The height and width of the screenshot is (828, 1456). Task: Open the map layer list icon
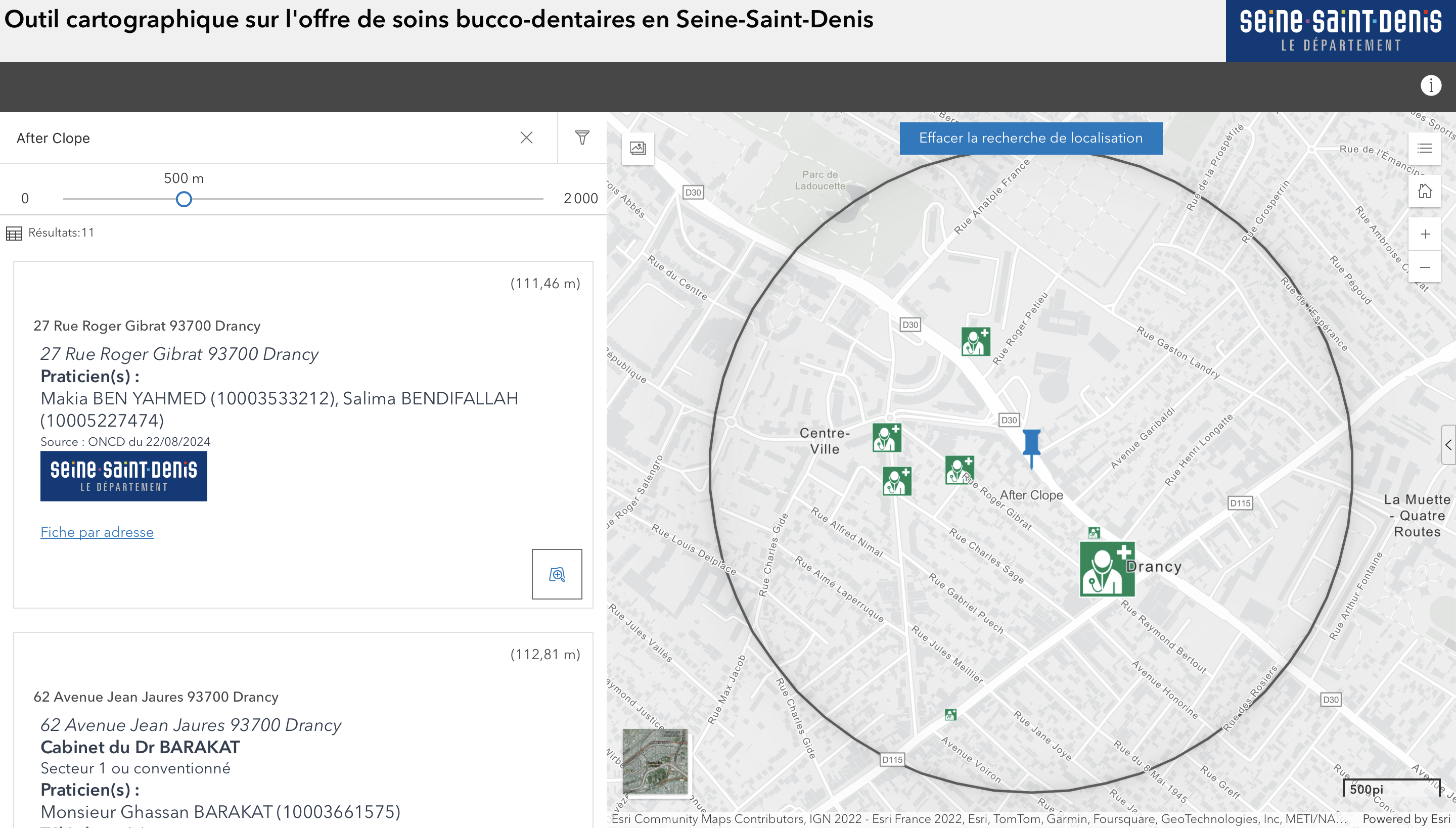1424,149
